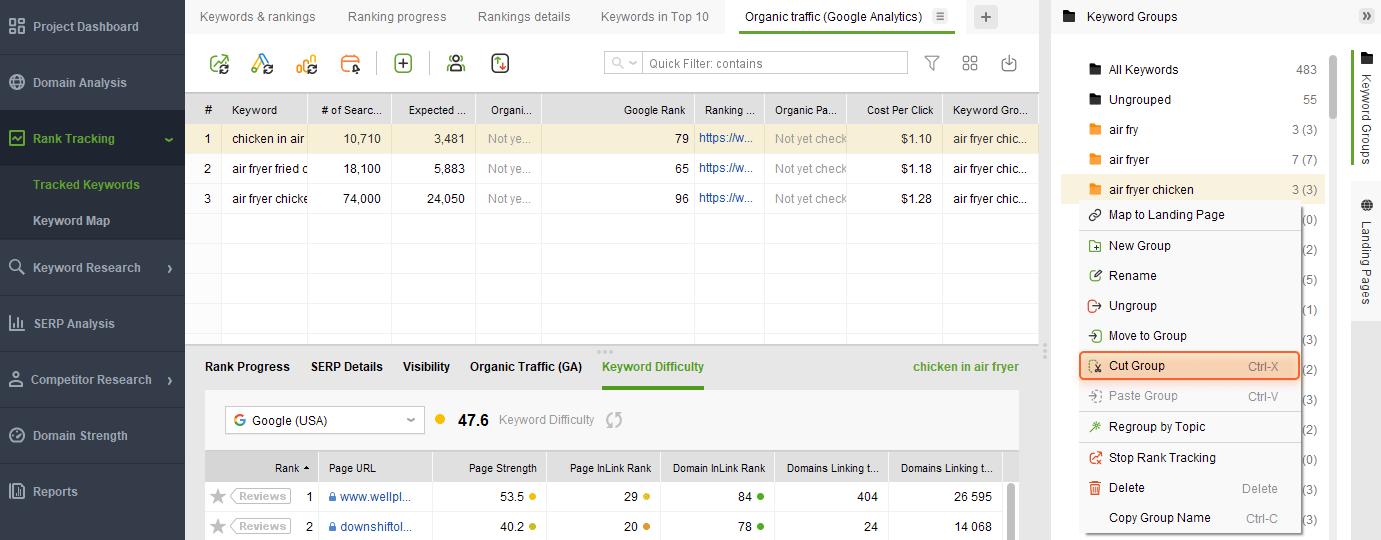
Task: Toggle the star on the rank 1 result
Action: click(218, 496)
